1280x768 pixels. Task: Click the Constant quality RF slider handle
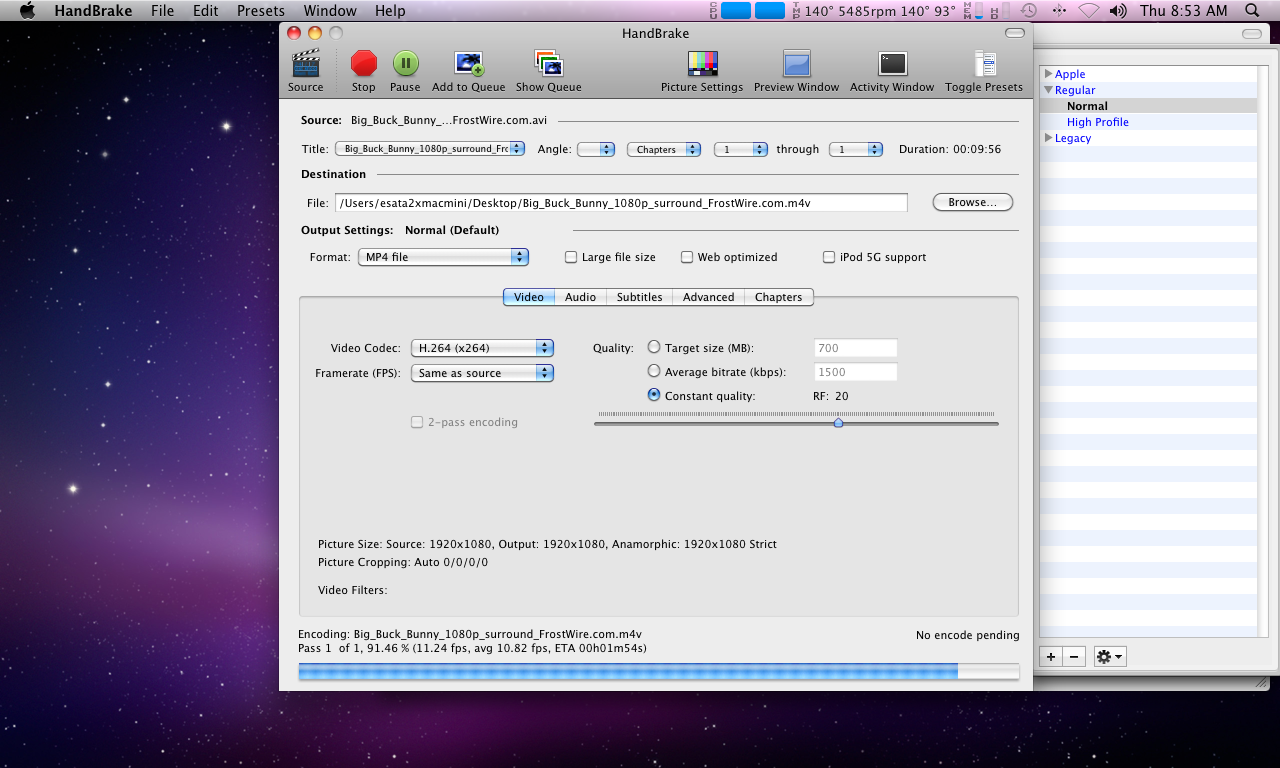(838, 423)
